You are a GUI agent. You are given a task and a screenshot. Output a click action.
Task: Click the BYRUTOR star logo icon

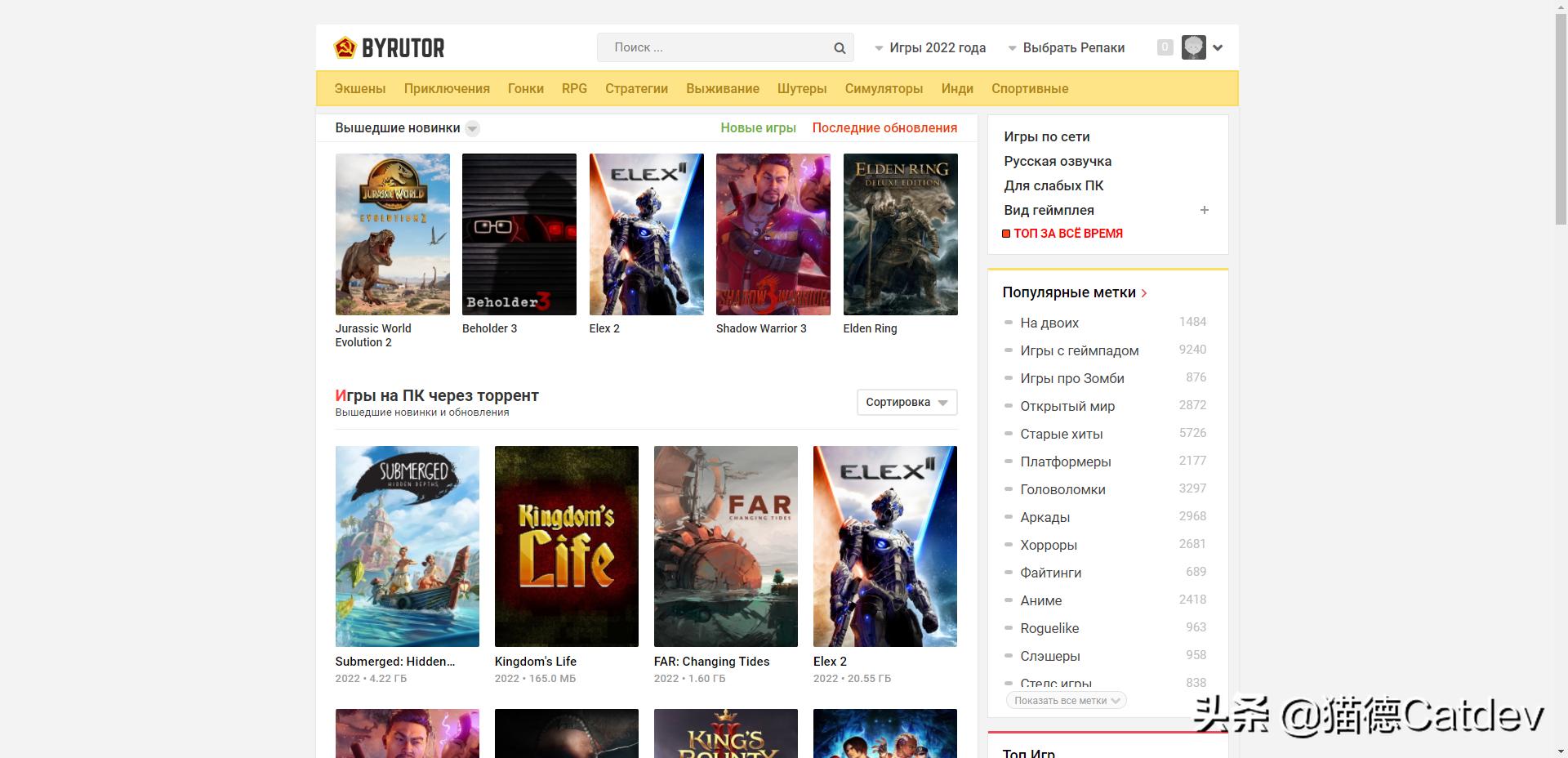pos(345,47)
